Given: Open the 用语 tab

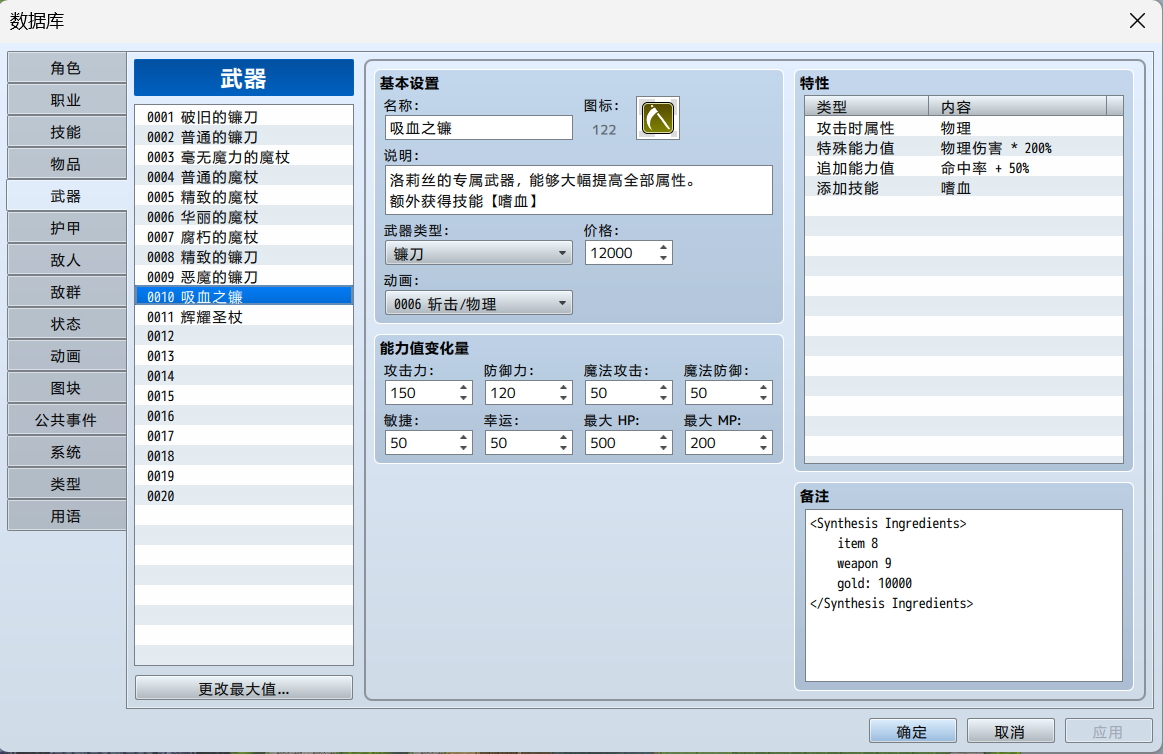Looking at the screenshot, I should [x=66, y=516].
